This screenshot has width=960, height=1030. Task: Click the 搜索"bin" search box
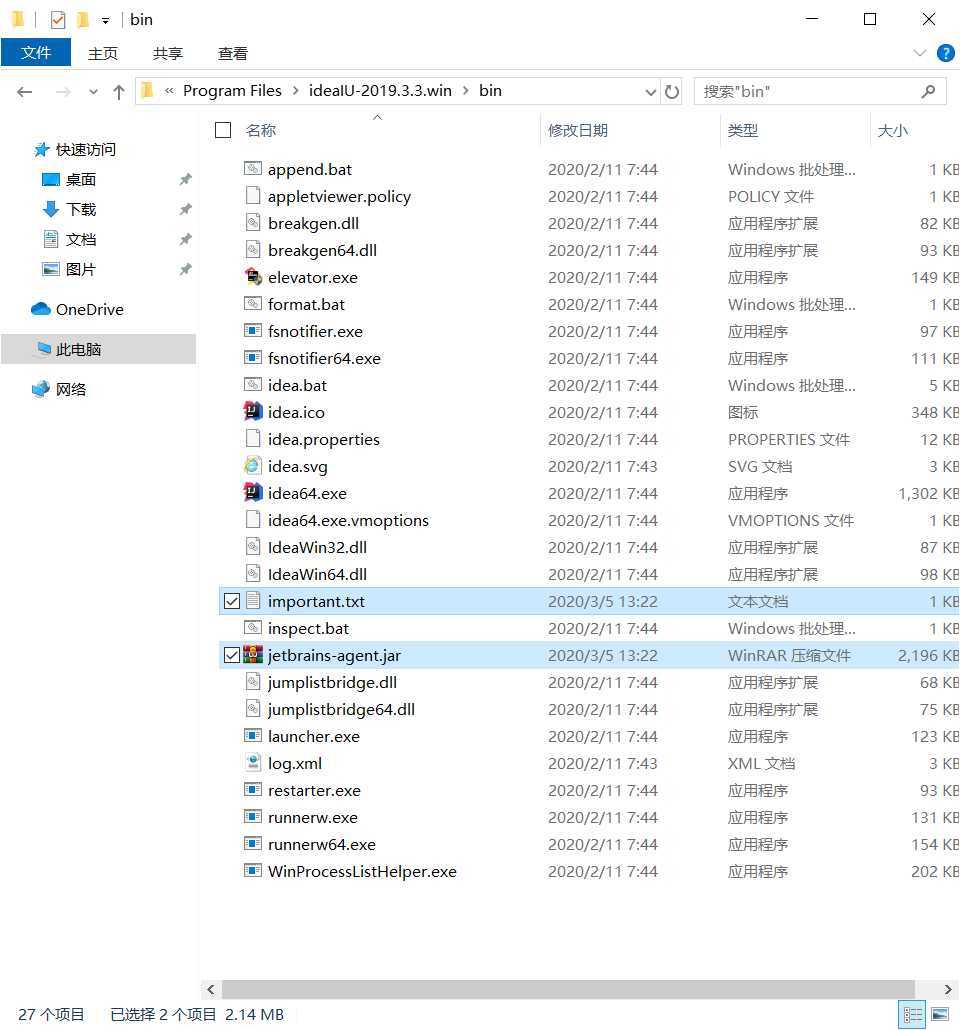point(819,91)
